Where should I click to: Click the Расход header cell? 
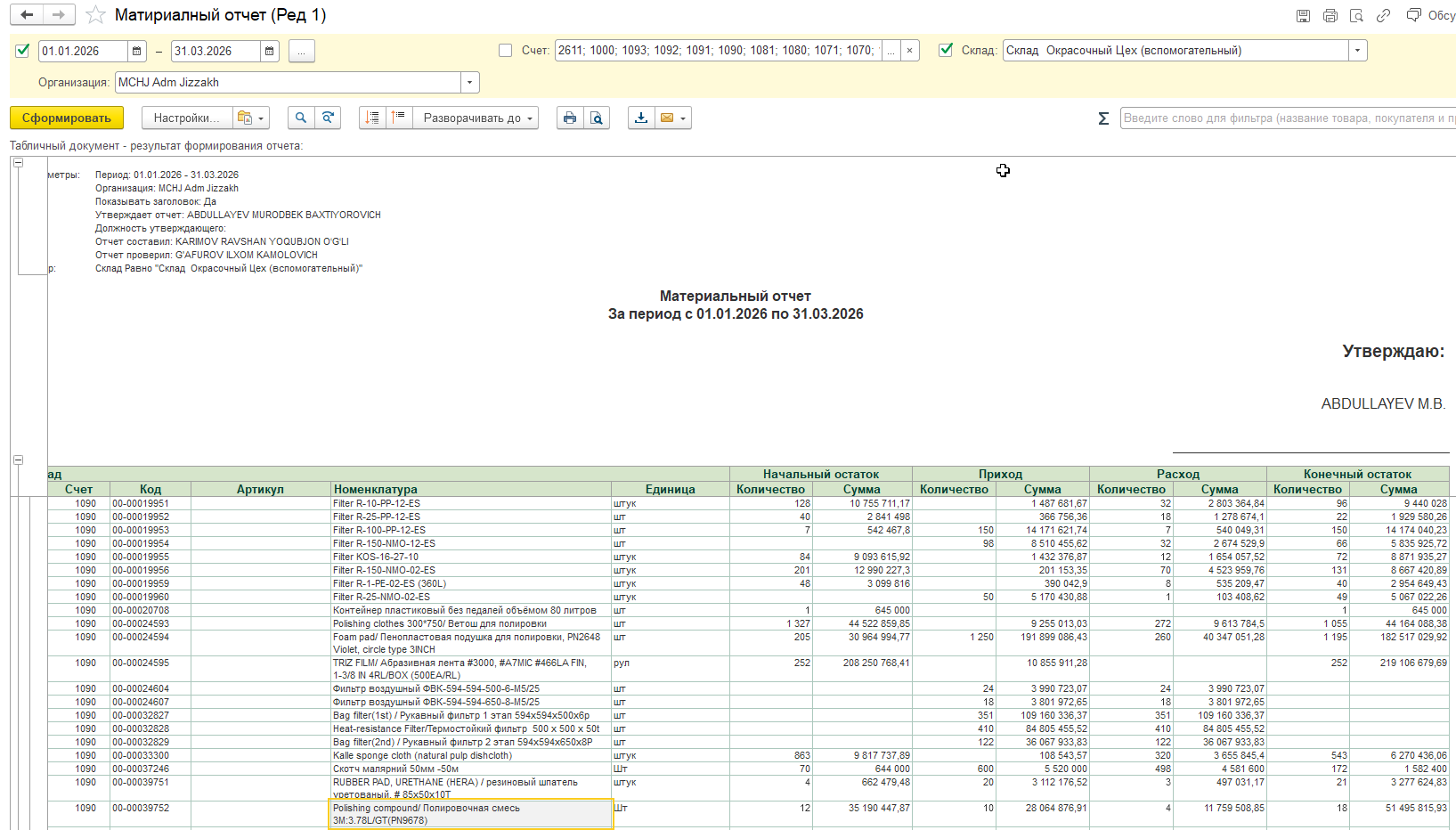click(x=1178, y=474)
